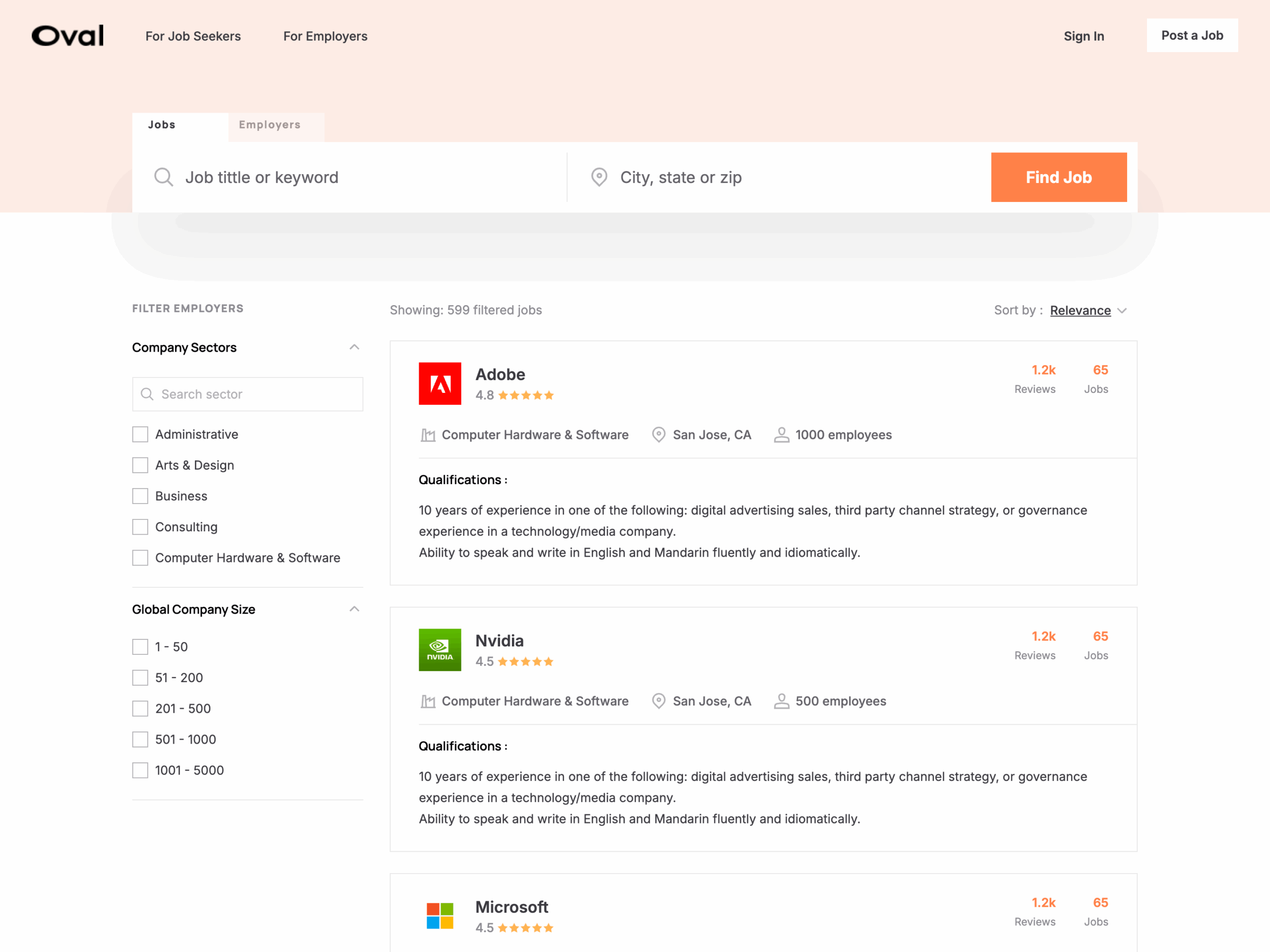Click the Post a Job button

(x=1191, y=36)
